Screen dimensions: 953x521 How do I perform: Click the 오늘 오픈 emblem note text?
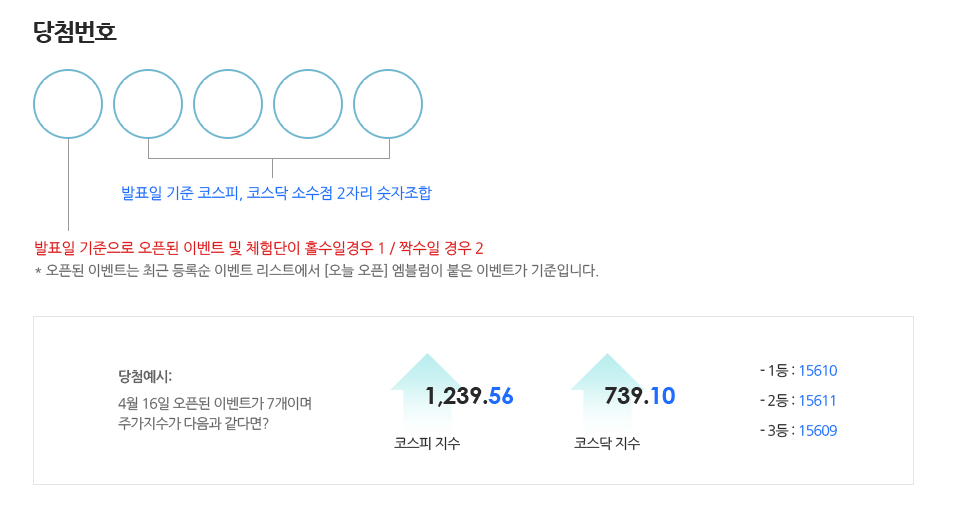tap(317, 271)
